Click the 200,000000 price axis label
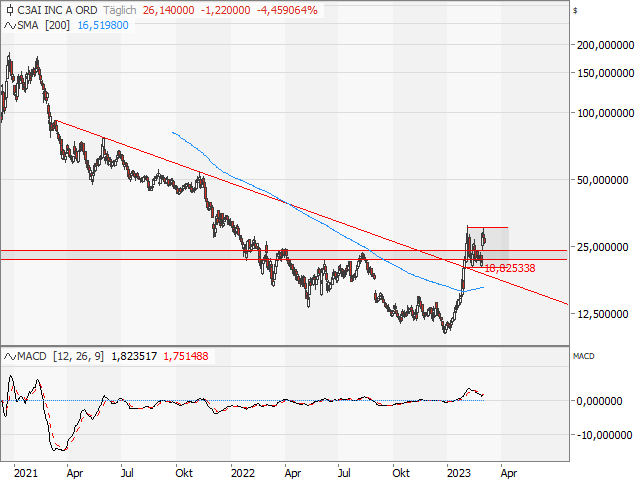This screenshot has width=640, height=480. pos(605,45)
